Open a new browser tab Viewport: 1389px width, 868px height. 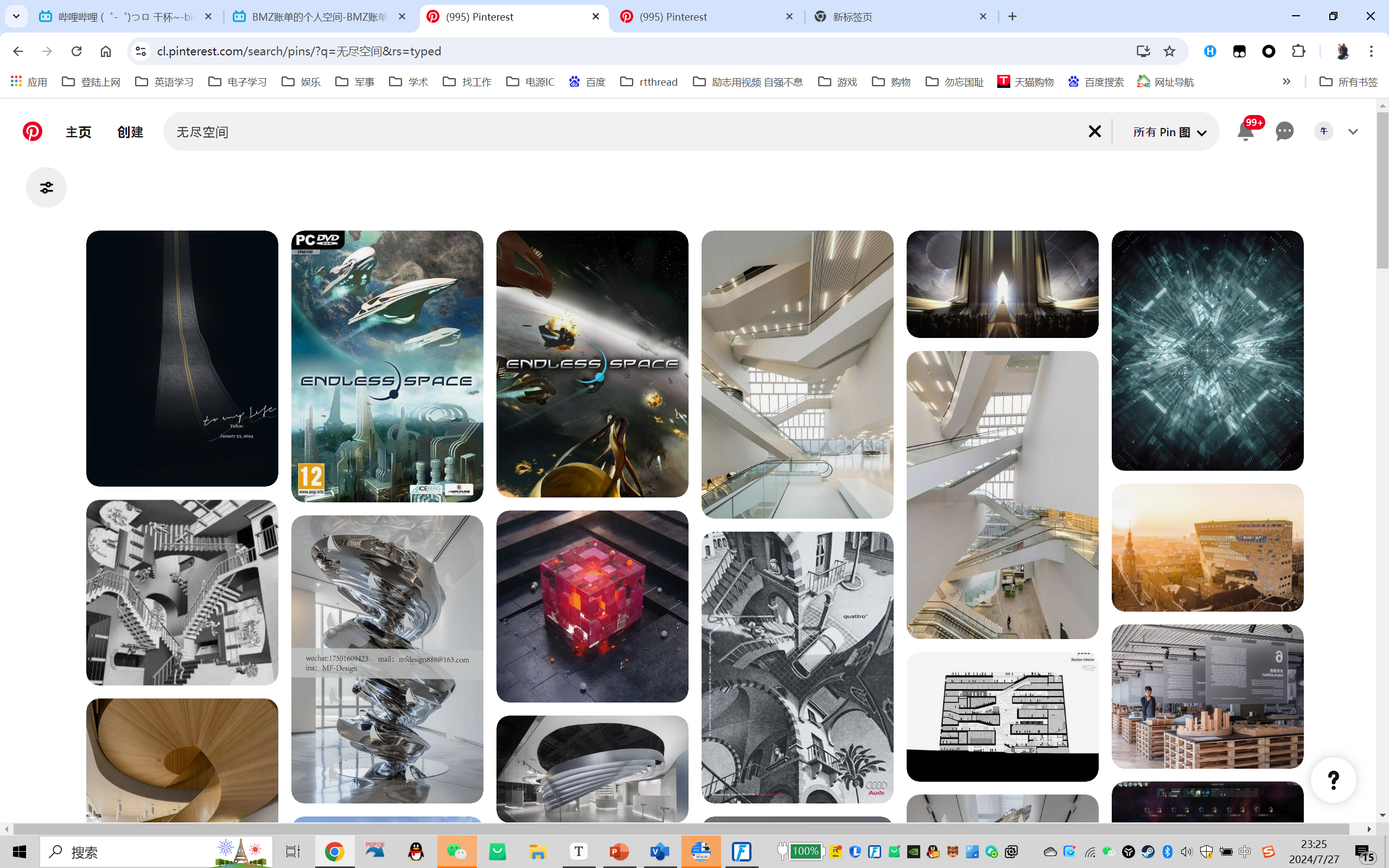(1012, 17)
